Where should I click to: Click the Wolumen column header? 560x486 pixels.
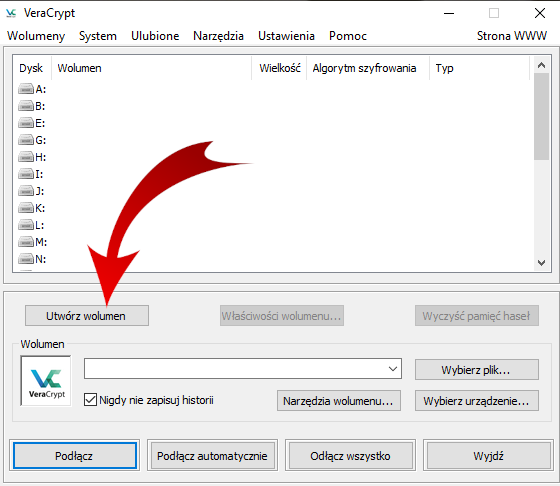pos(151,68)
